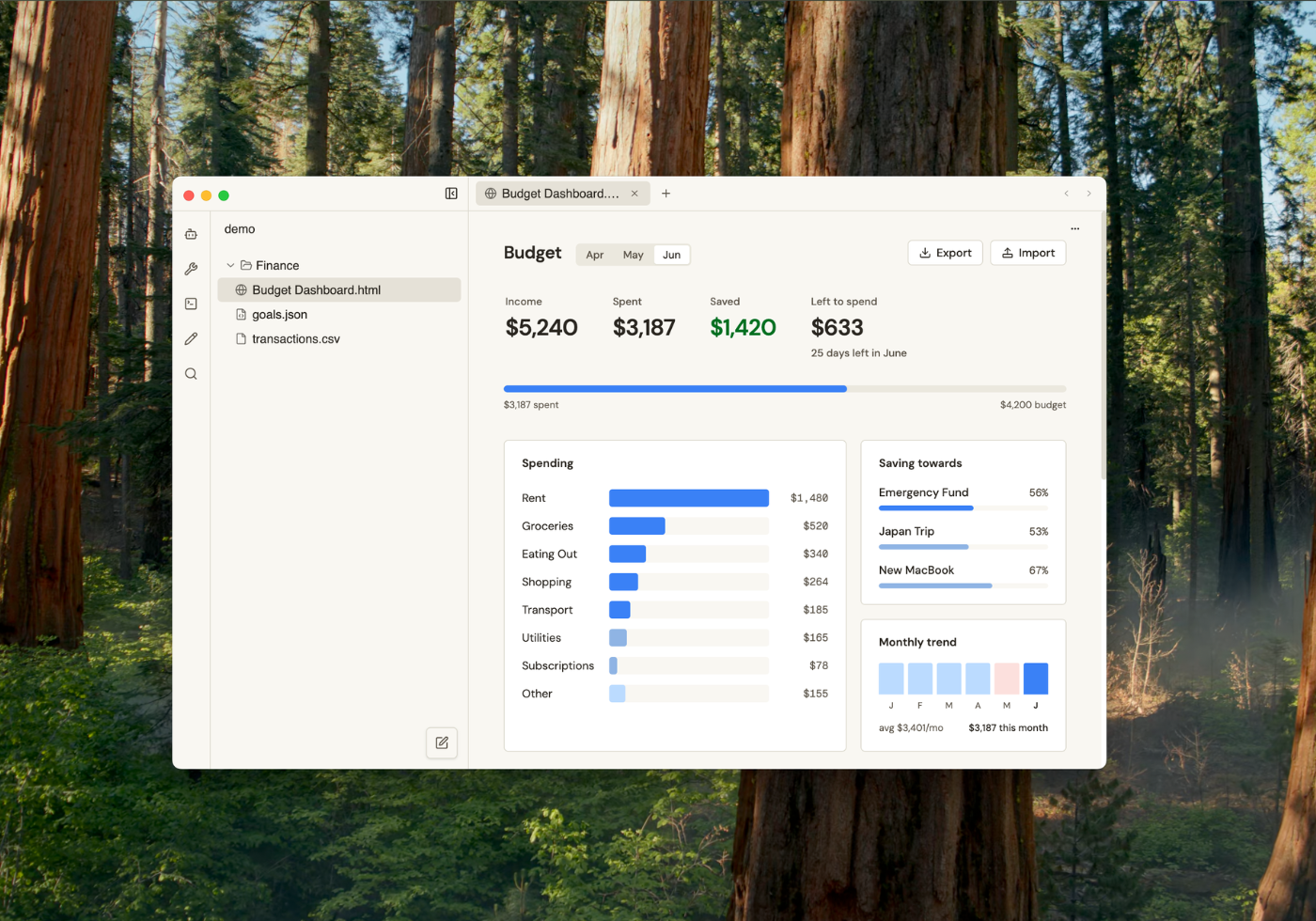Click globe icon of Budget Dashboard.html file
This screenshot has height=921, width=1316.
pyautogui.click(x=241, y=290)
